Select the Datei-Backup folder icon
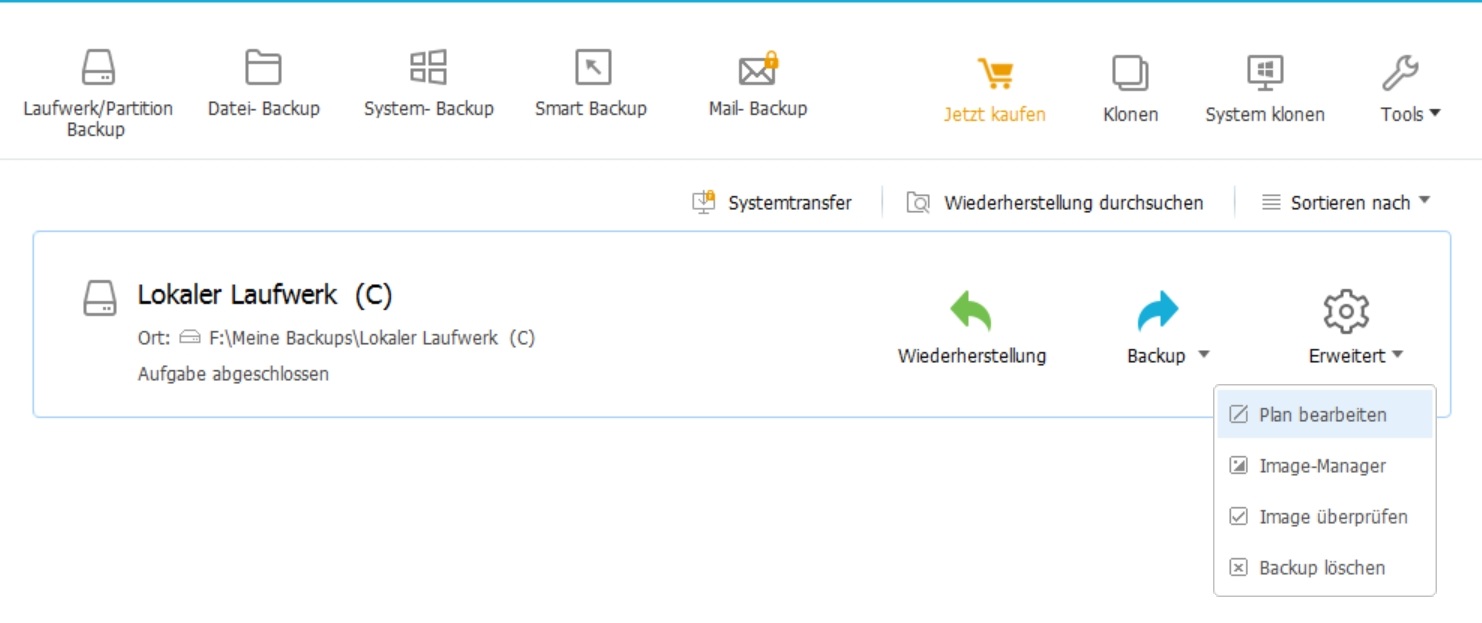1482x623 pixels. click(263, 68)
